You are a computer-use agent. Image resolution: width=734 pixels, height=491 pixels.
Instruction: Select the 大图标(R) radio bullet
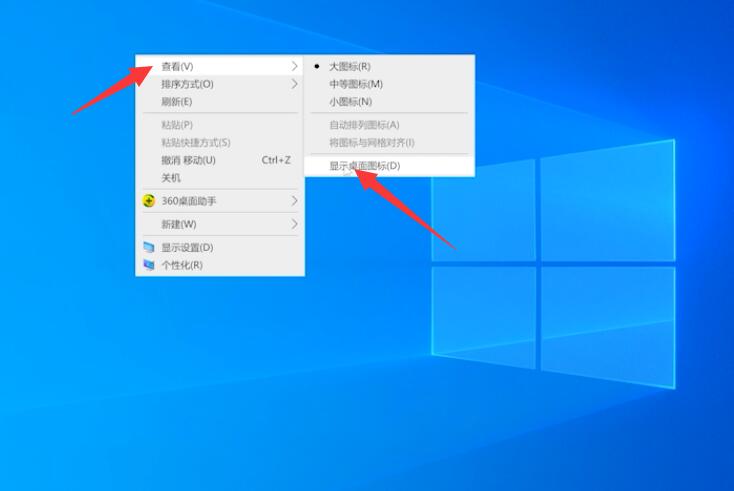pos(317,66)
